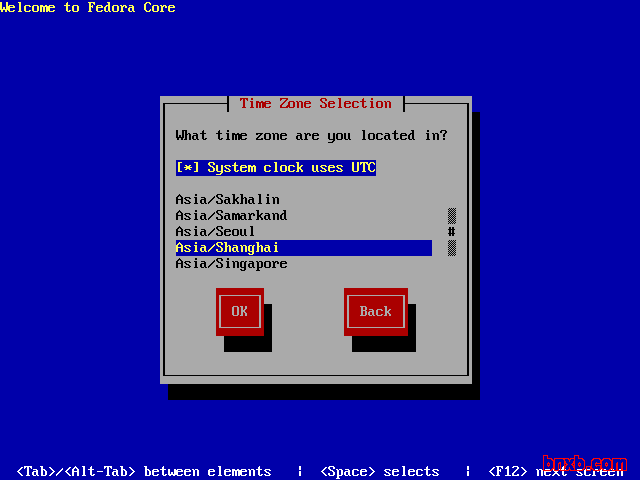Click the OK button's black drop shadow
The image size is (640, 480).
(248, 343)
